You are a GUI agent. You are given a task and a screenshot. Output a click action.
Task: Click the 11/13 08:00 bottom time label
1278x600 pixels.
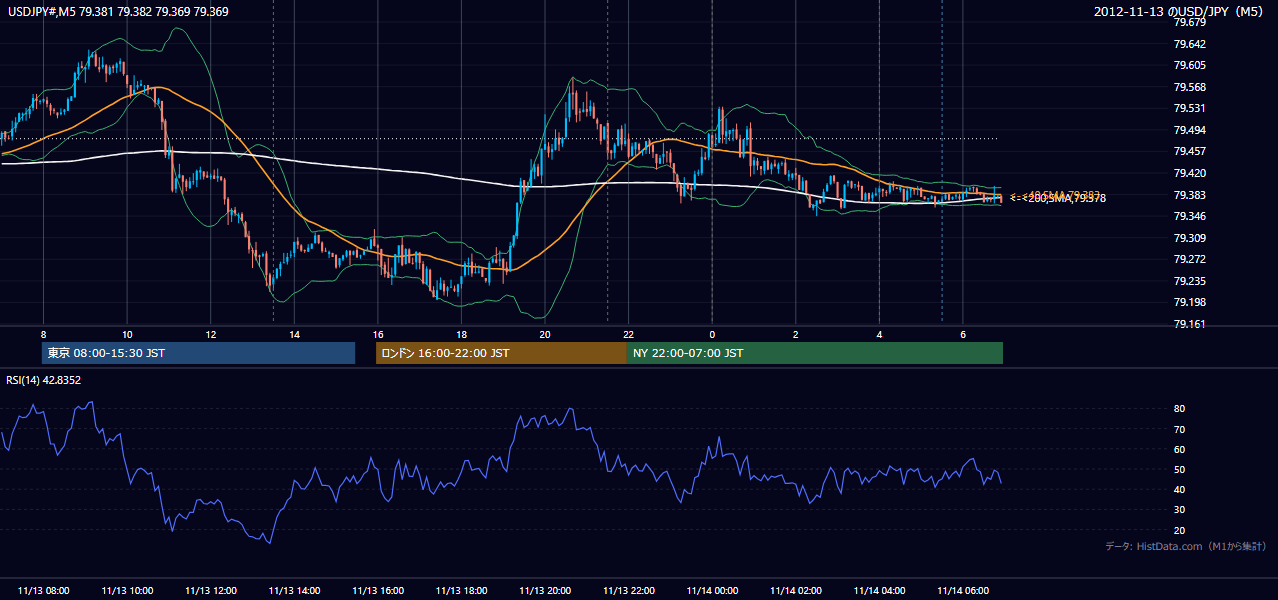pyautogui.click(x=43, y=591)
